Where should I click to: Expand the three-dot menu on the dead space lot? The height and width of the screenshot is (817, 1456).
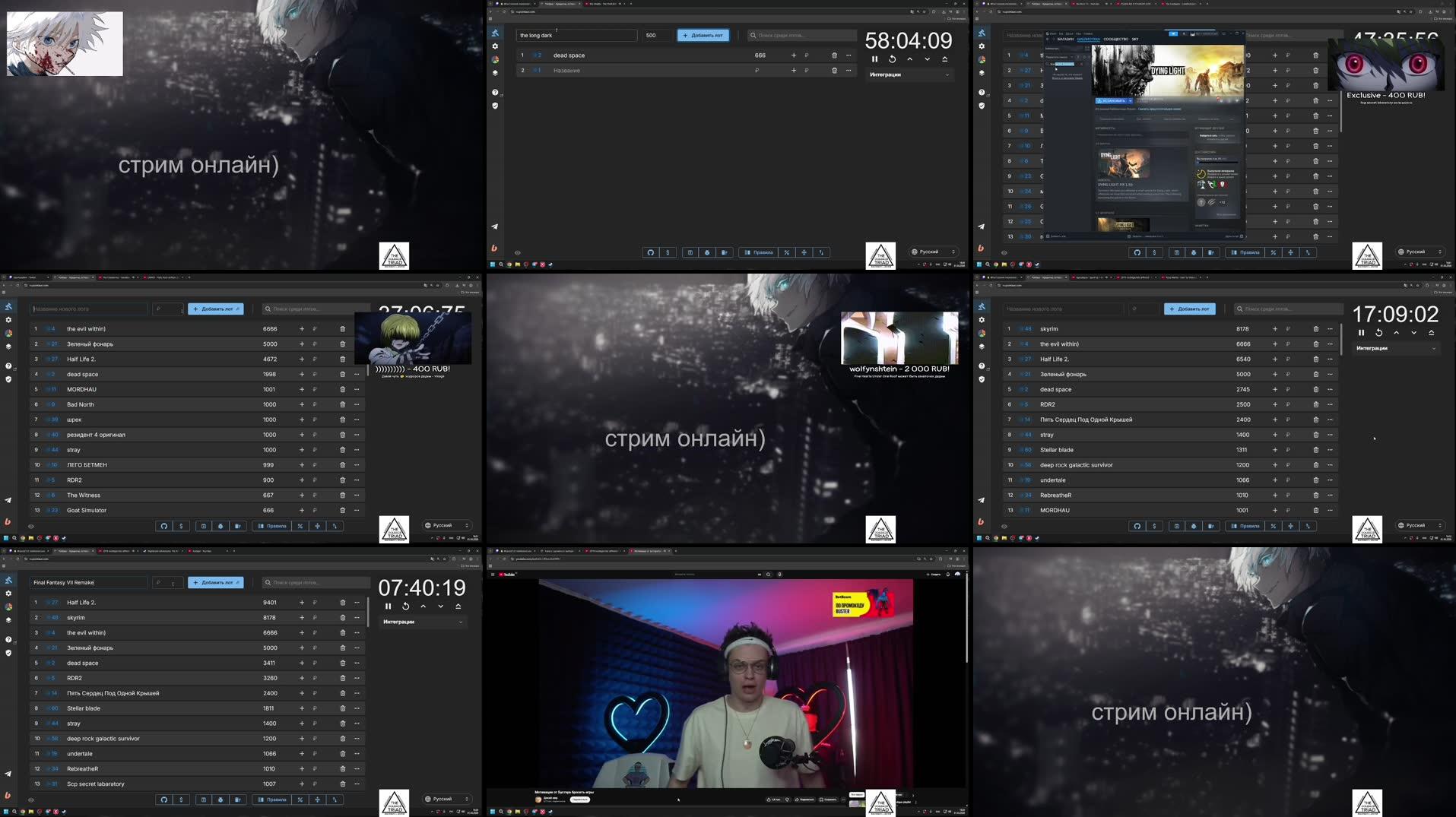(848, 55)
